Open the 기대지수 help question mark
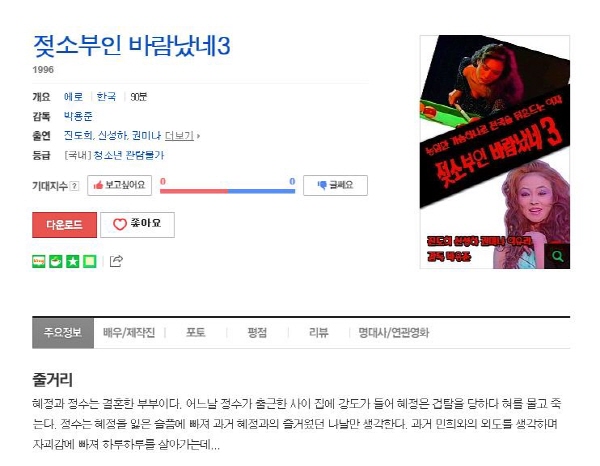 [x=75, y=186]
